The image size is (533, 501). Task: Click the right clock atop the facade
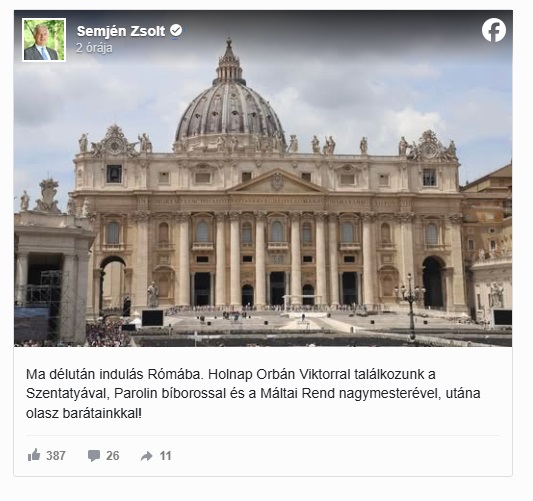pyautogui.click(x=429, y=150)
